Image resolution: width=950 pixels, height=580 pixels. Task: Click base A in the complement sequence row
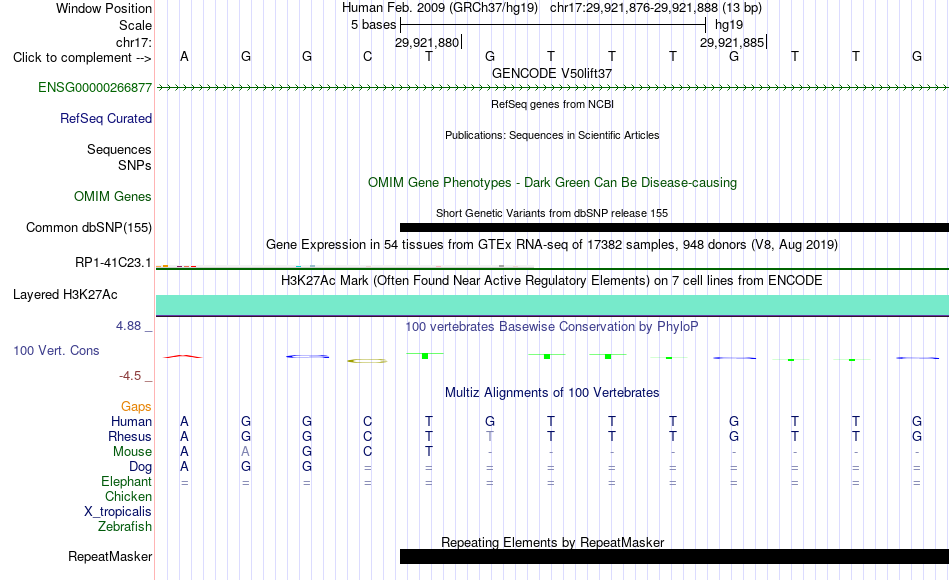click(184, 56)
